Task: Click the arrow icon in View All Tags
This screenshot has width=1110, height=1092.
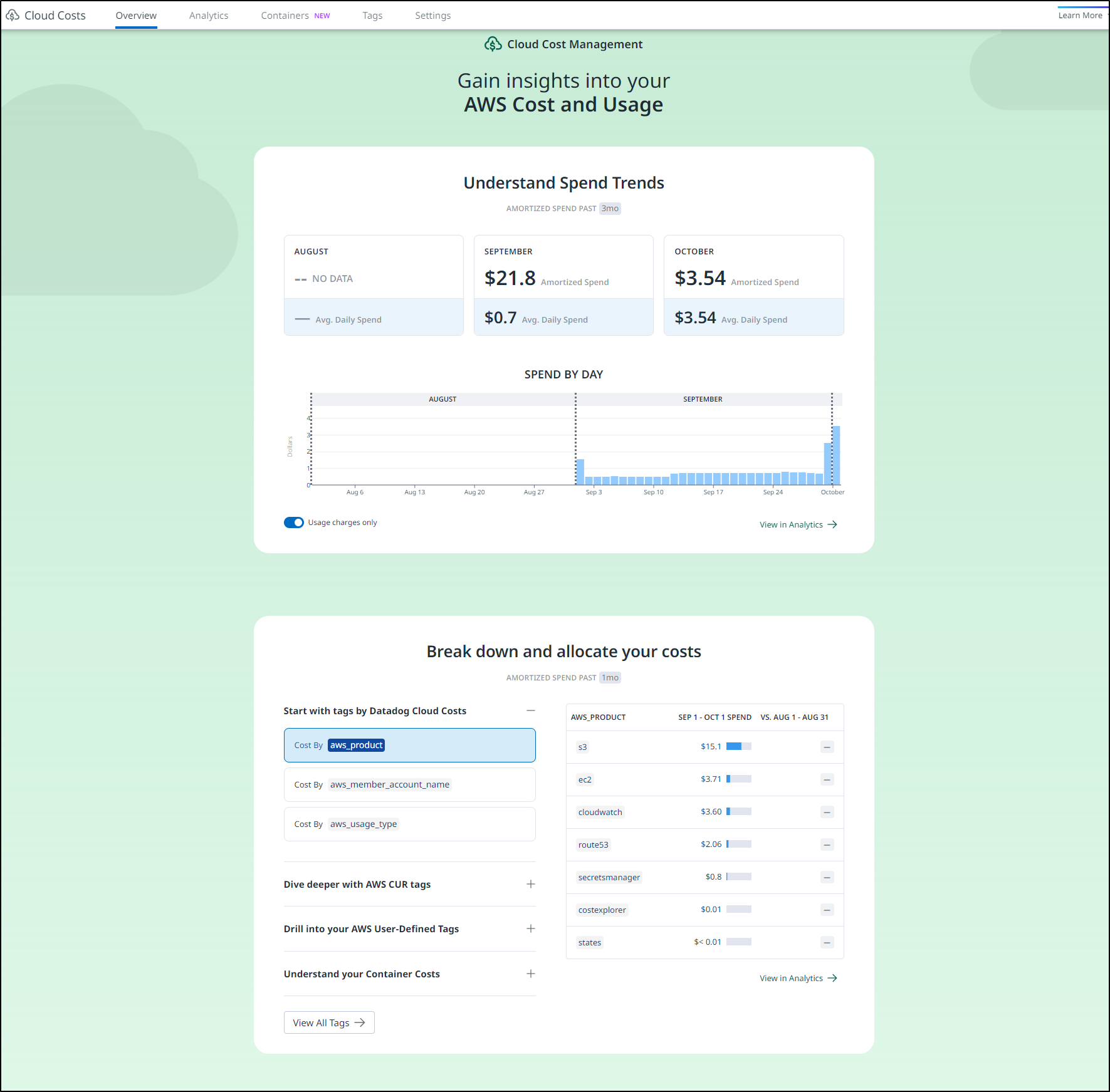Action: click(360, 1023)
